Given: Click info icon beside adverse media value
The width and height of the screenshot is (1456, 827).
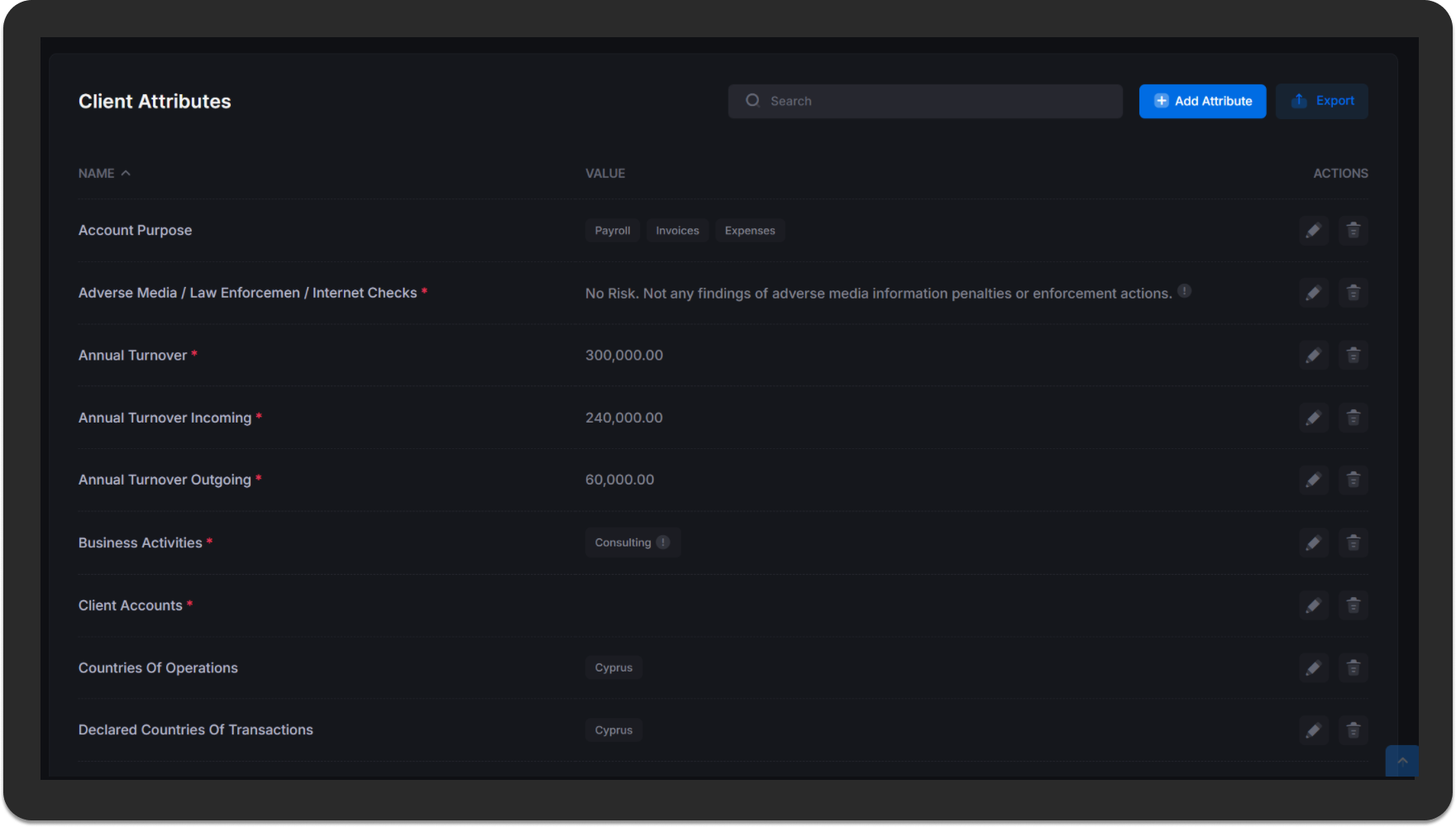Looking at the screenshot, I should click(1184, 291).
